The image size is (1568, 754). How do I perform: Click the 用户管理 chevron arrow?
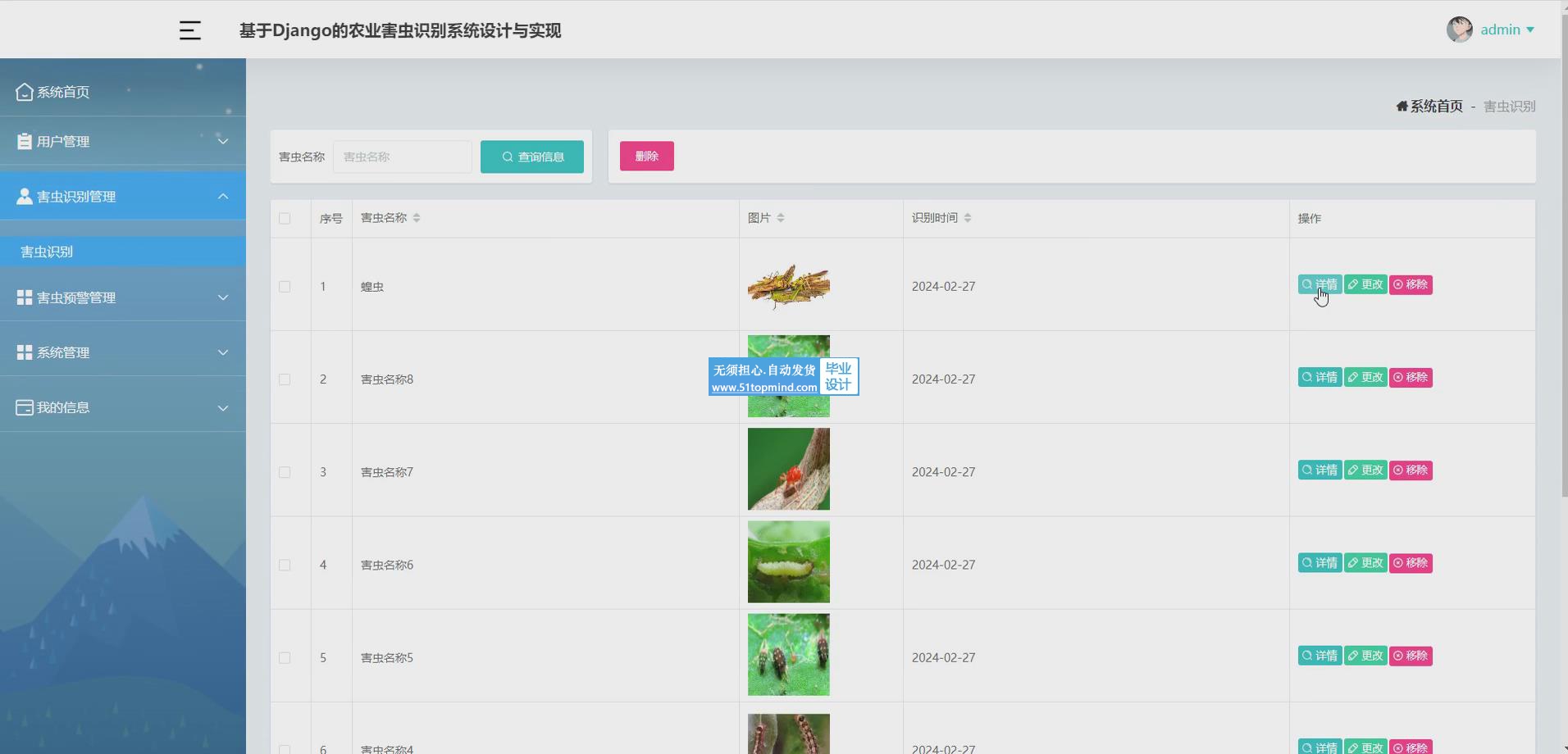click(223, 141)
